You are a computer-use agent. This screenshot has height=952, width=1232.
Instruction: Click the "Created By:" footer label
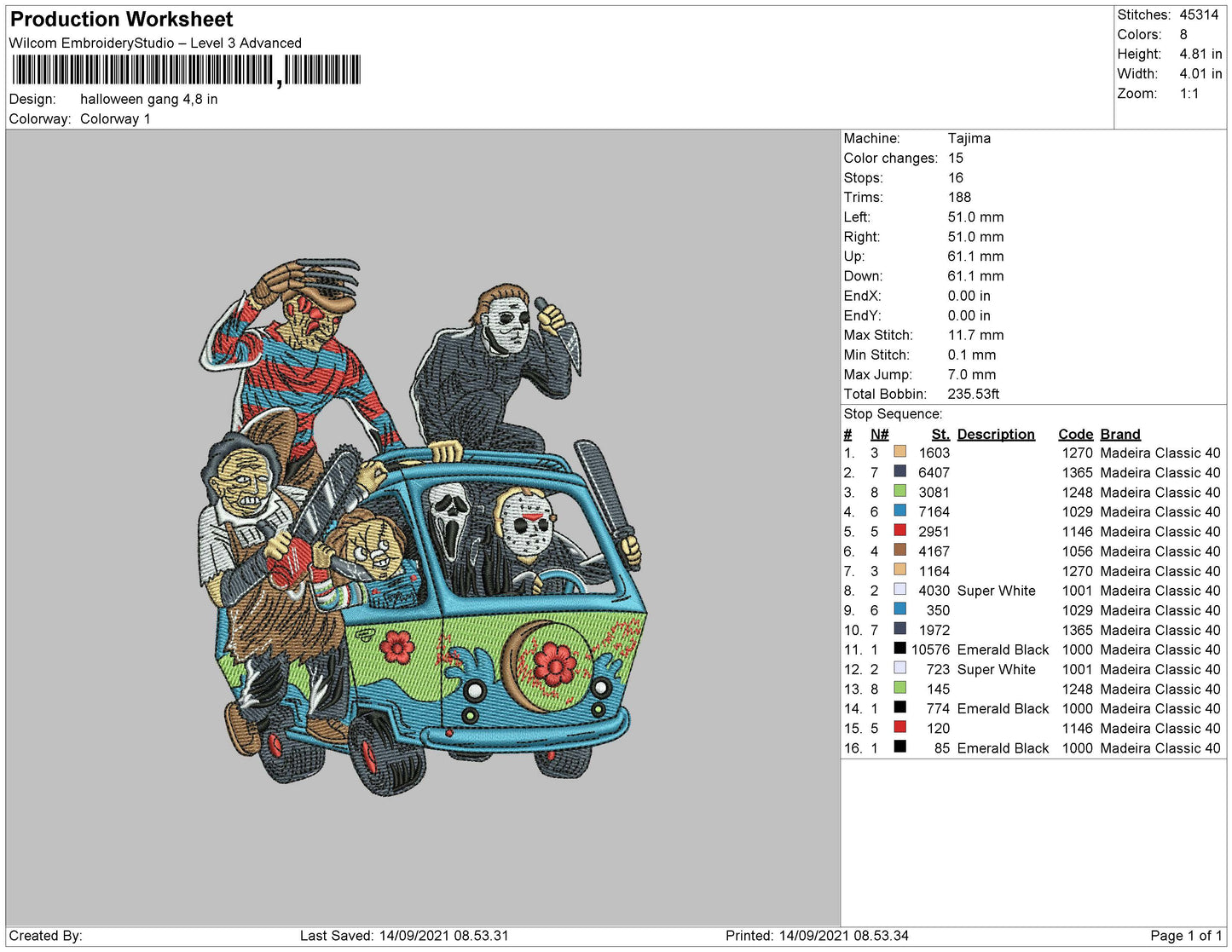coord(46,935)
